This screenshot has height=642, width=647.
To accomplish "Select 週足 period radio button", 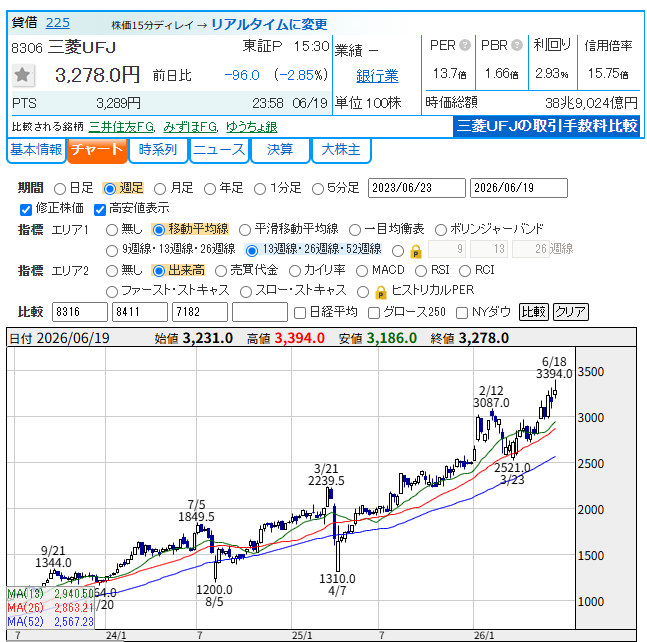I will (110, 189).
